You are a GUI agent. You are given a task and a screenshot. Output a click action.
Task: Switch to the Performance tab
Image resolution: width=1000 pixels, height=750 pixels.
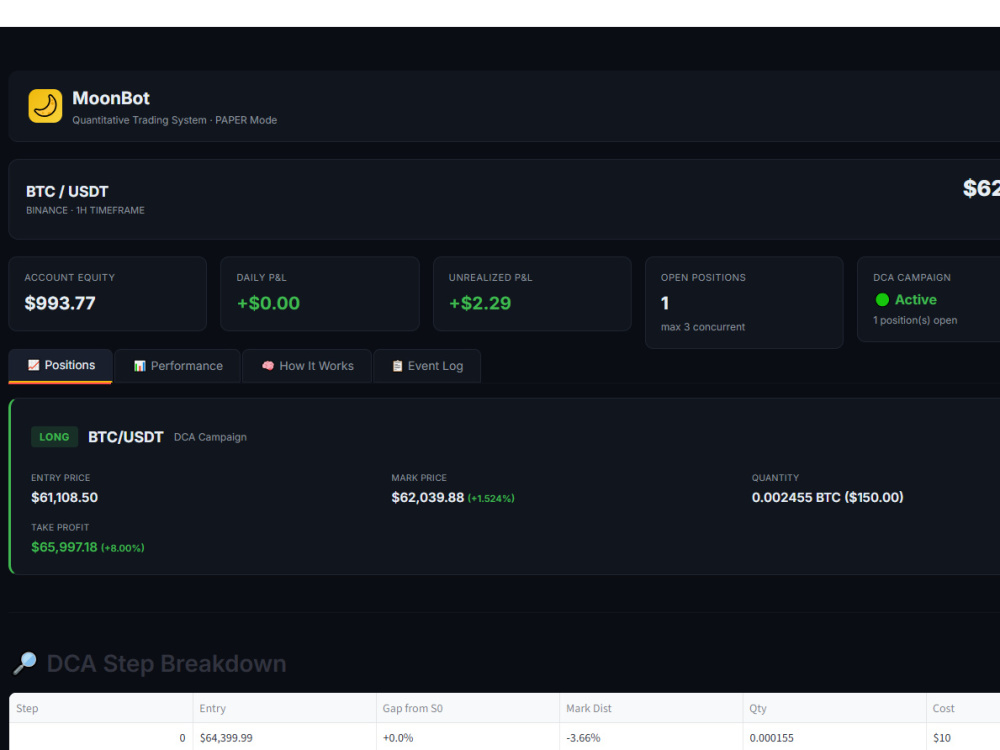[178, 366]
